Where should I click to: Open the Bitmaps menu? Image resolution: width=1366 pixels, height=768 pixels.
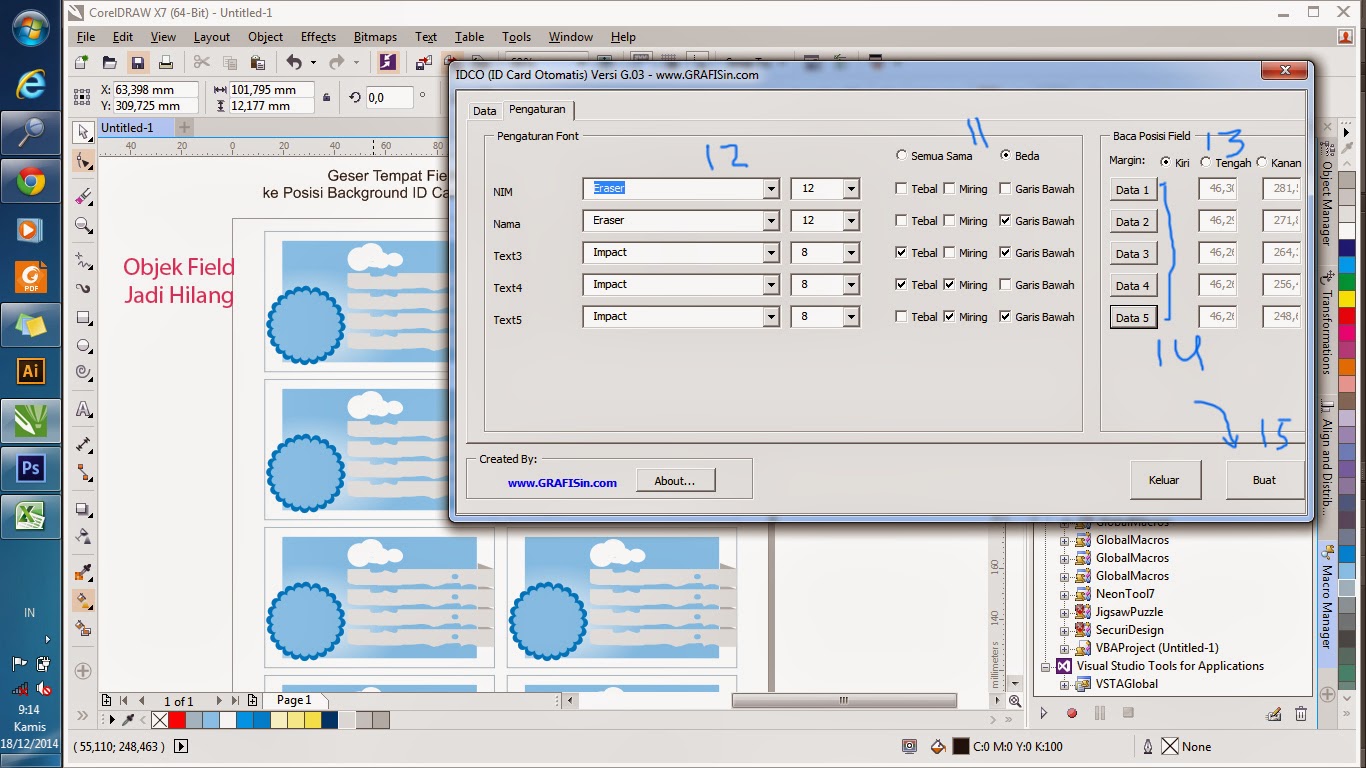pyautogui.click(x=375, y=37)
